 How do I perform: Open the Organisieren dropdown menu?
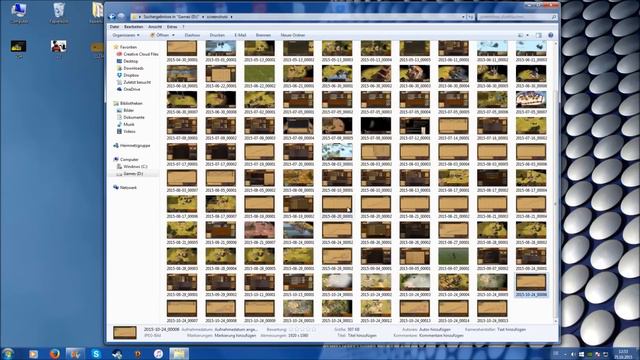coord(126,35)
